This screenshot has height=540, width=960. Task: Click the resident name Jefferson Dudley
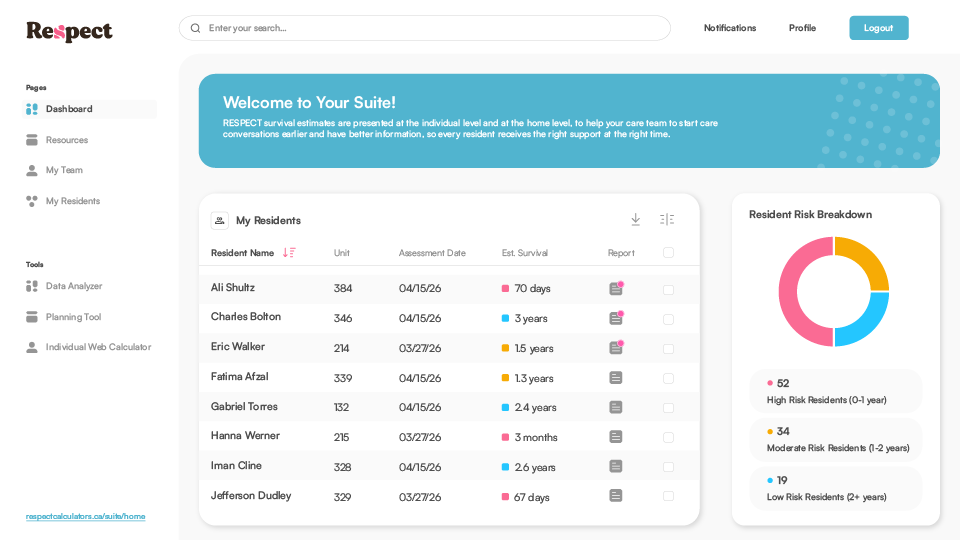[x=251, y=495]
